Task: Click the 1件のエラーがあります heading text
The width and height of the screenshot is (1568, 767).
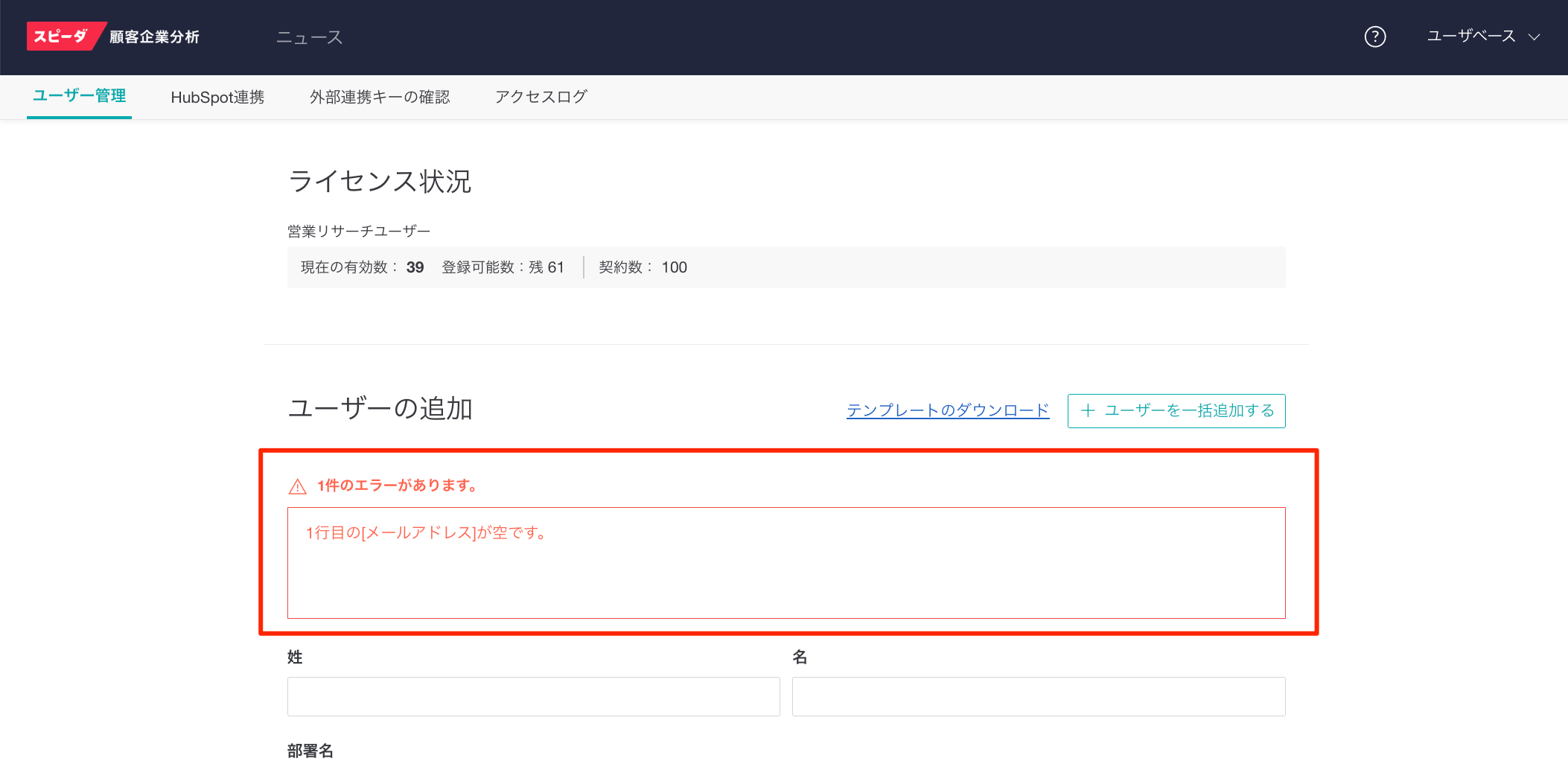Action: pyautogui.click(x=398, y=486)
